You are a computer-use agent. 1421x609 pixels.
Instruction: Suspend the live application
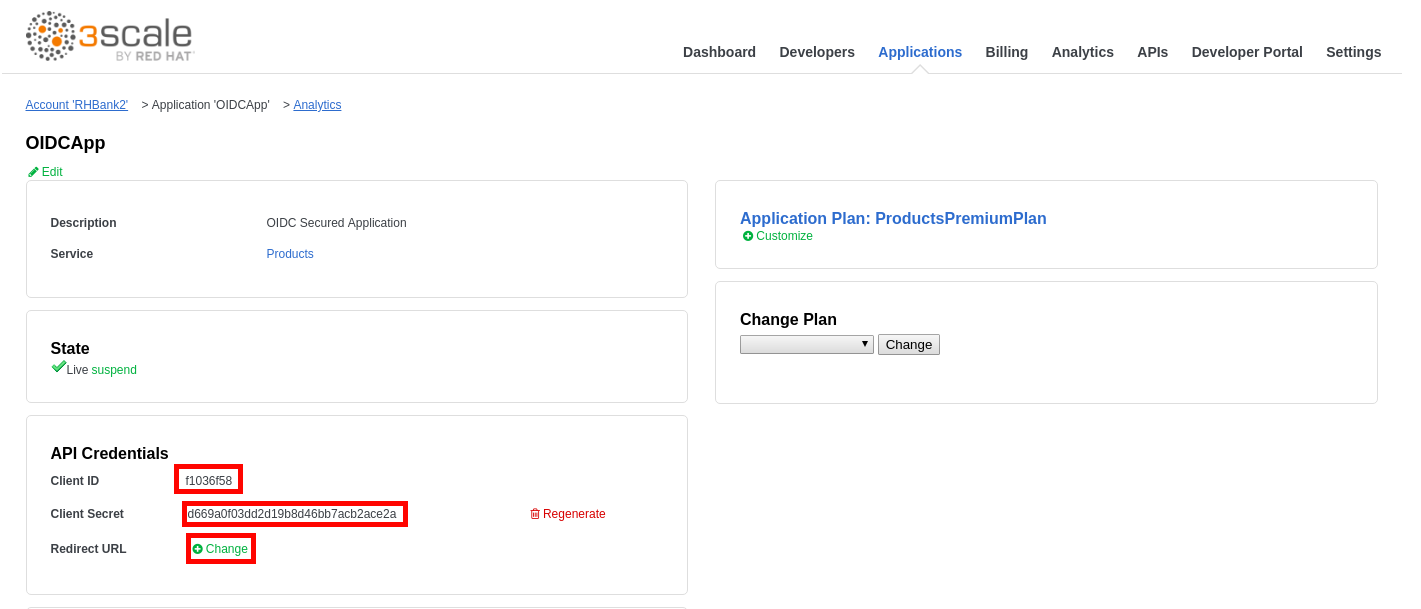(114, 370)
